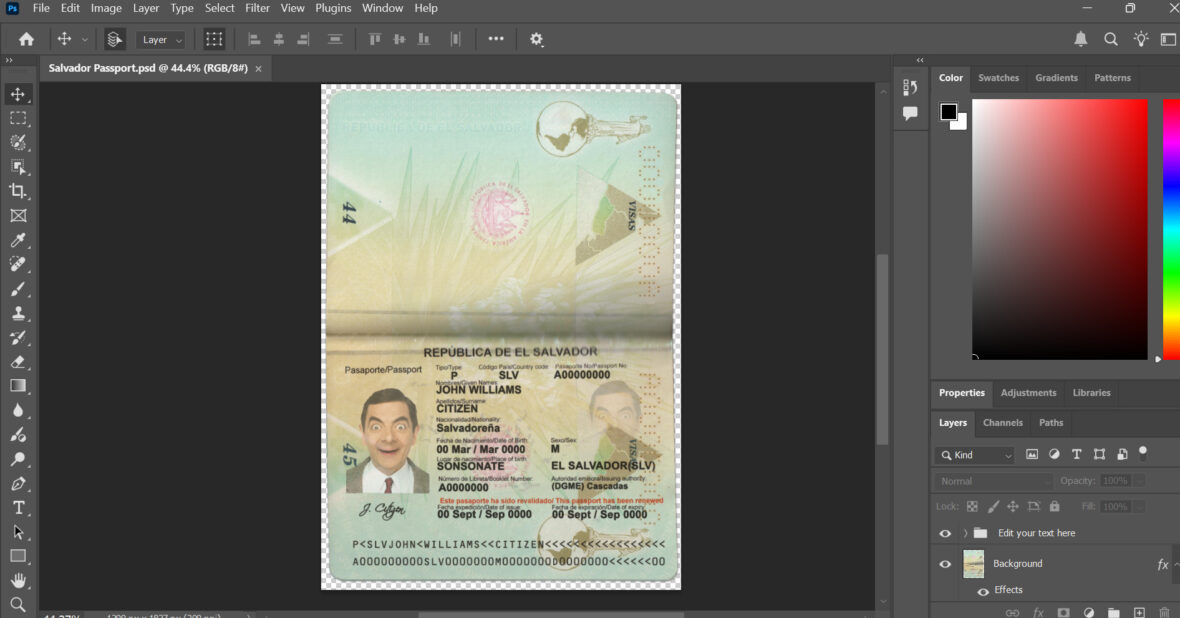This screenshot has height=618, width=1180.
Task: Select the Zoom tool
Action: click(18, 604)
